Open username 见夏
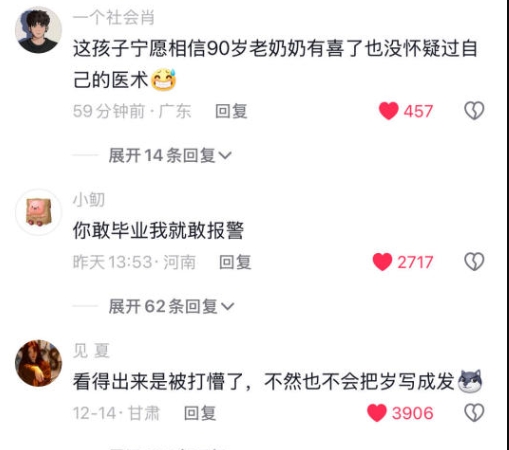Image resolution: width=509 pixels, height=450 pixels. 91,351
